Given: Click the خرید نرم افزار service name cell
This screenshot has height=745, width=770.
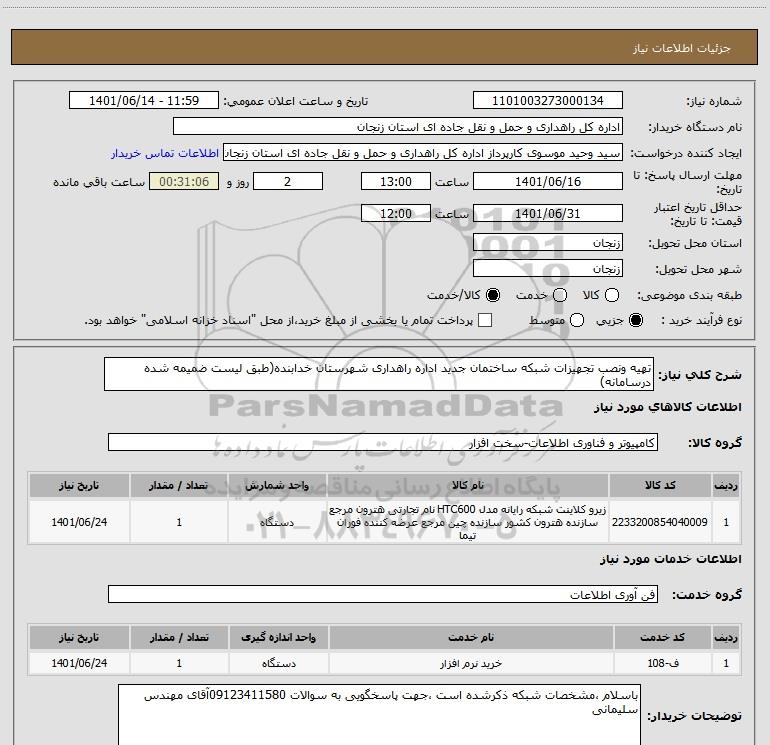Looking at the screenshot, I should coord(470,663).
